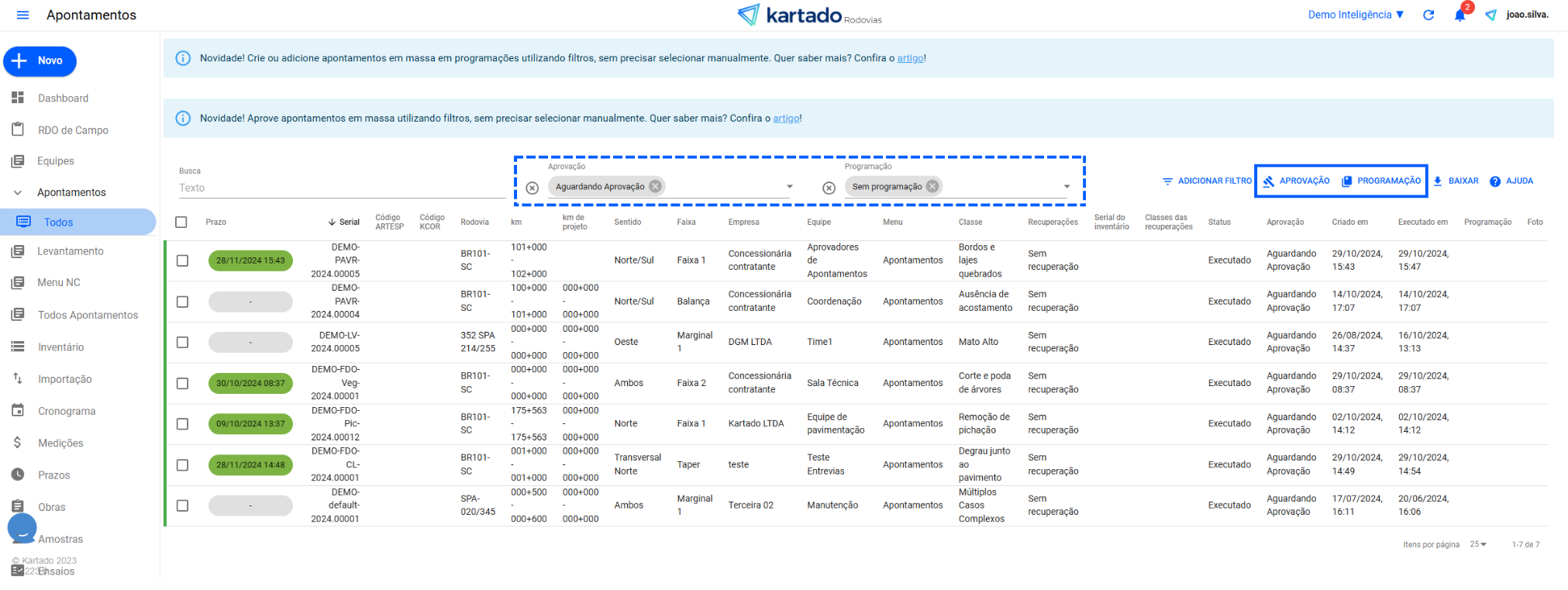
Task: Click the Baixar download icon
Action: pos(1438,181)
